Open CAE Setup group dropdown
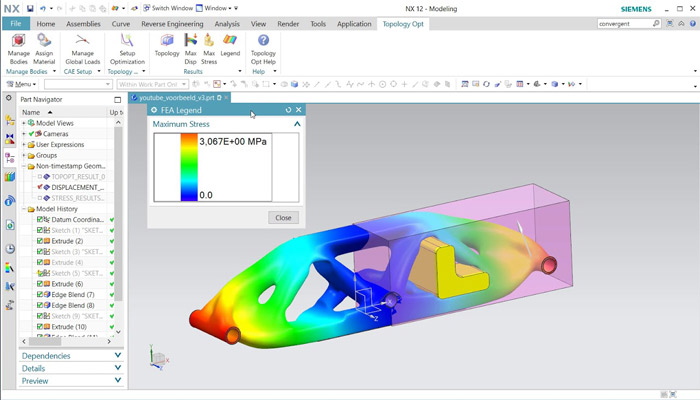The image size is (700, 400). pyautogui.click(x=99, y=71)
